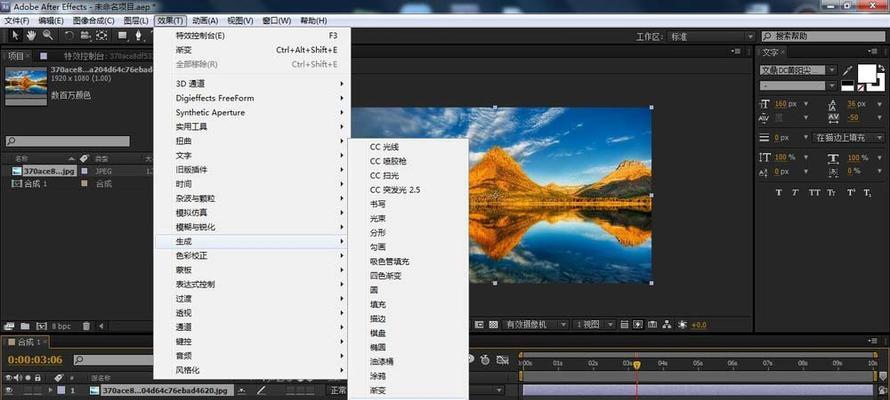Select the Unified Camera tool
The image size is (890, 400).
pyautogui.click(x=85, y=36)
